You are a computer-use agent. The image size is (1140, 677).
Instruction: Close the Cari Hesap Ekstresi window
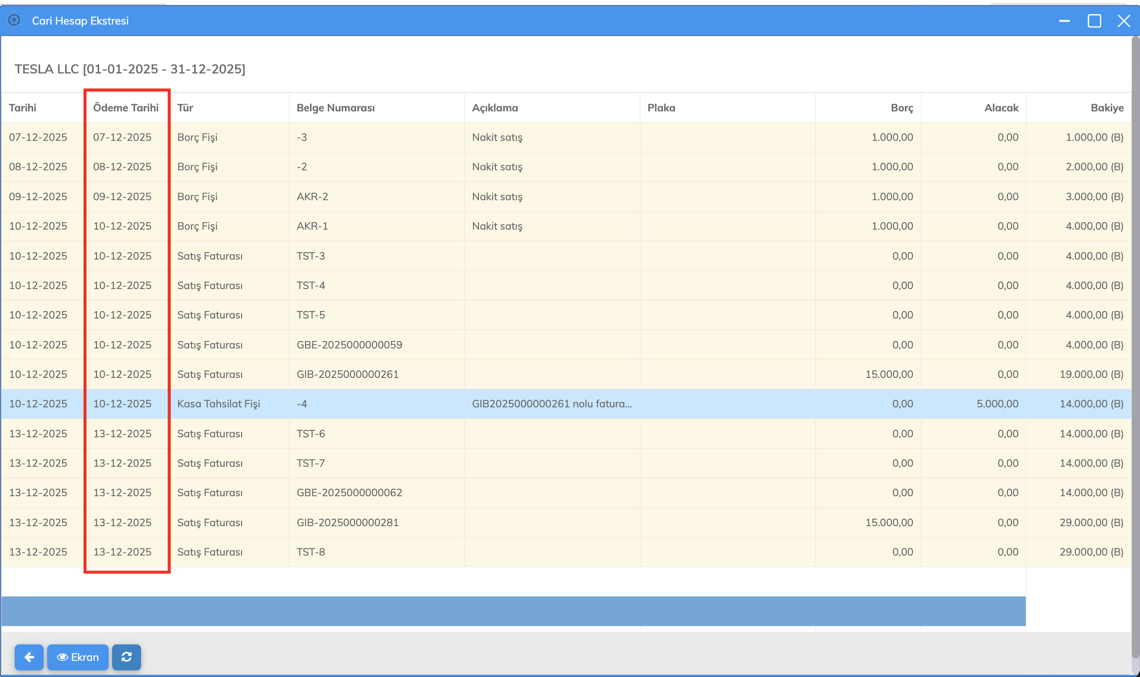(1124, 21)
